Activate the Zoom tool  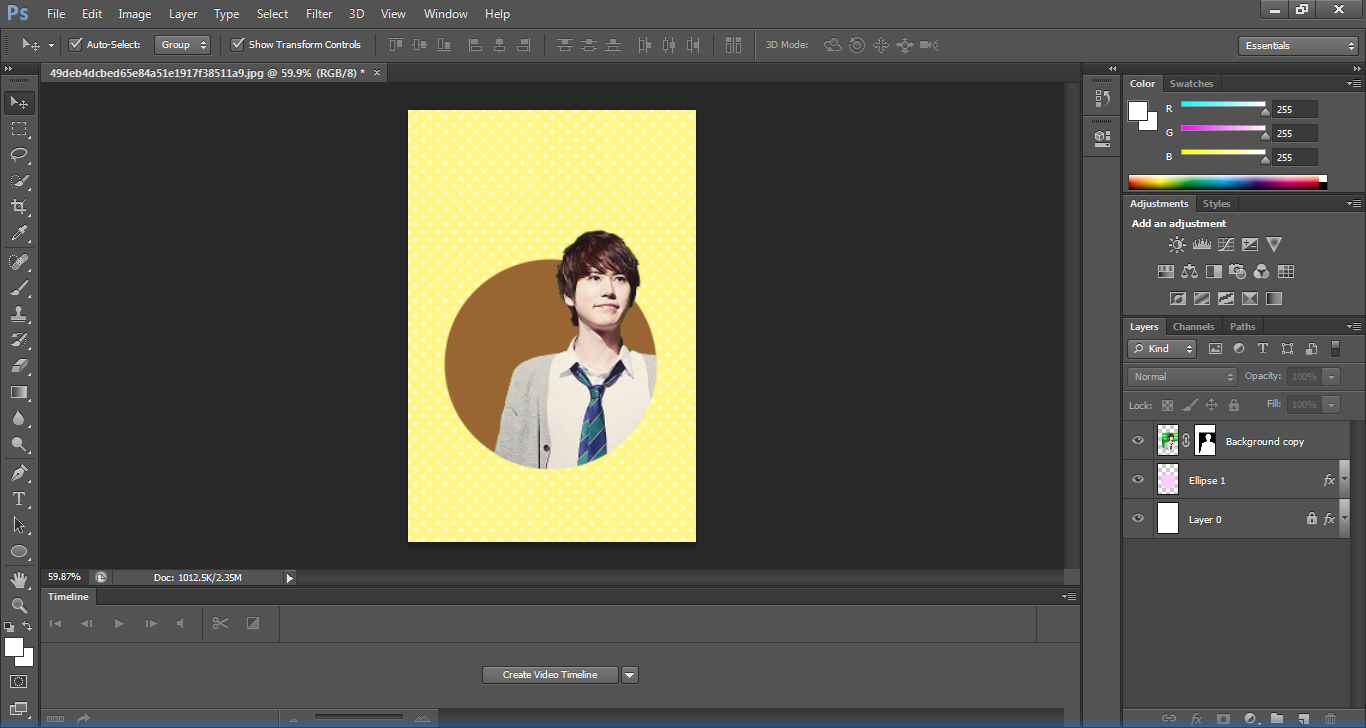point(19,605)
